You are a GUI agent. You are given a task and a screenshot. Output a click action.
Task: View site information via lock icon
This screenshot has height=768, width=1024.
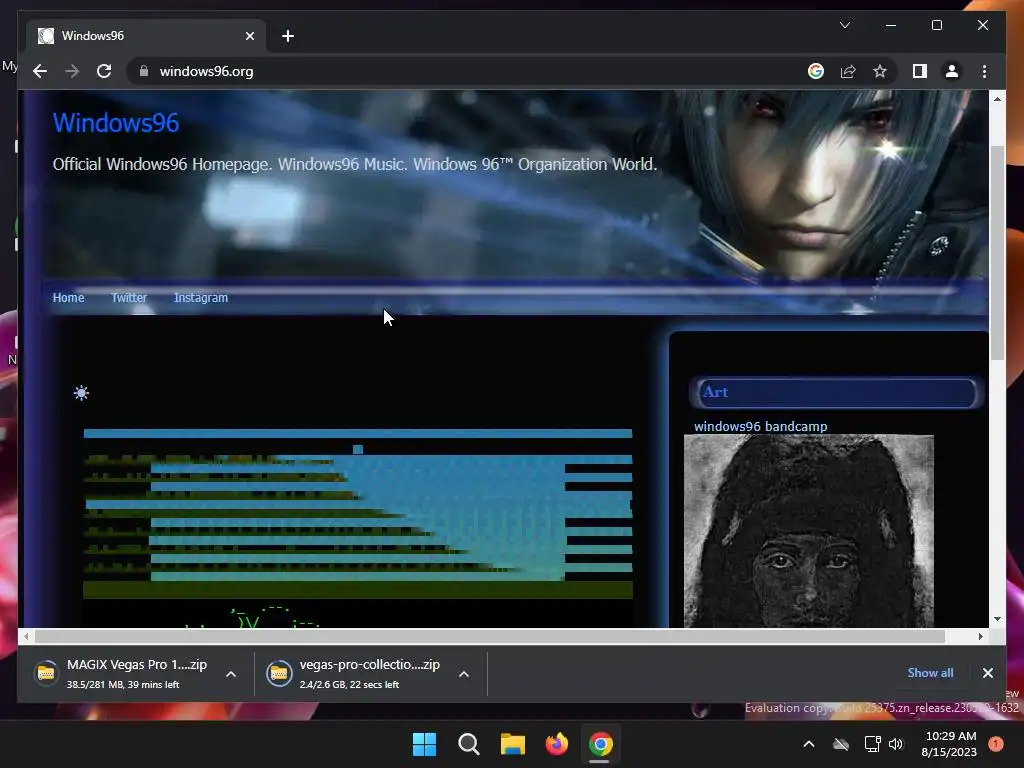(x=144, y=71)
